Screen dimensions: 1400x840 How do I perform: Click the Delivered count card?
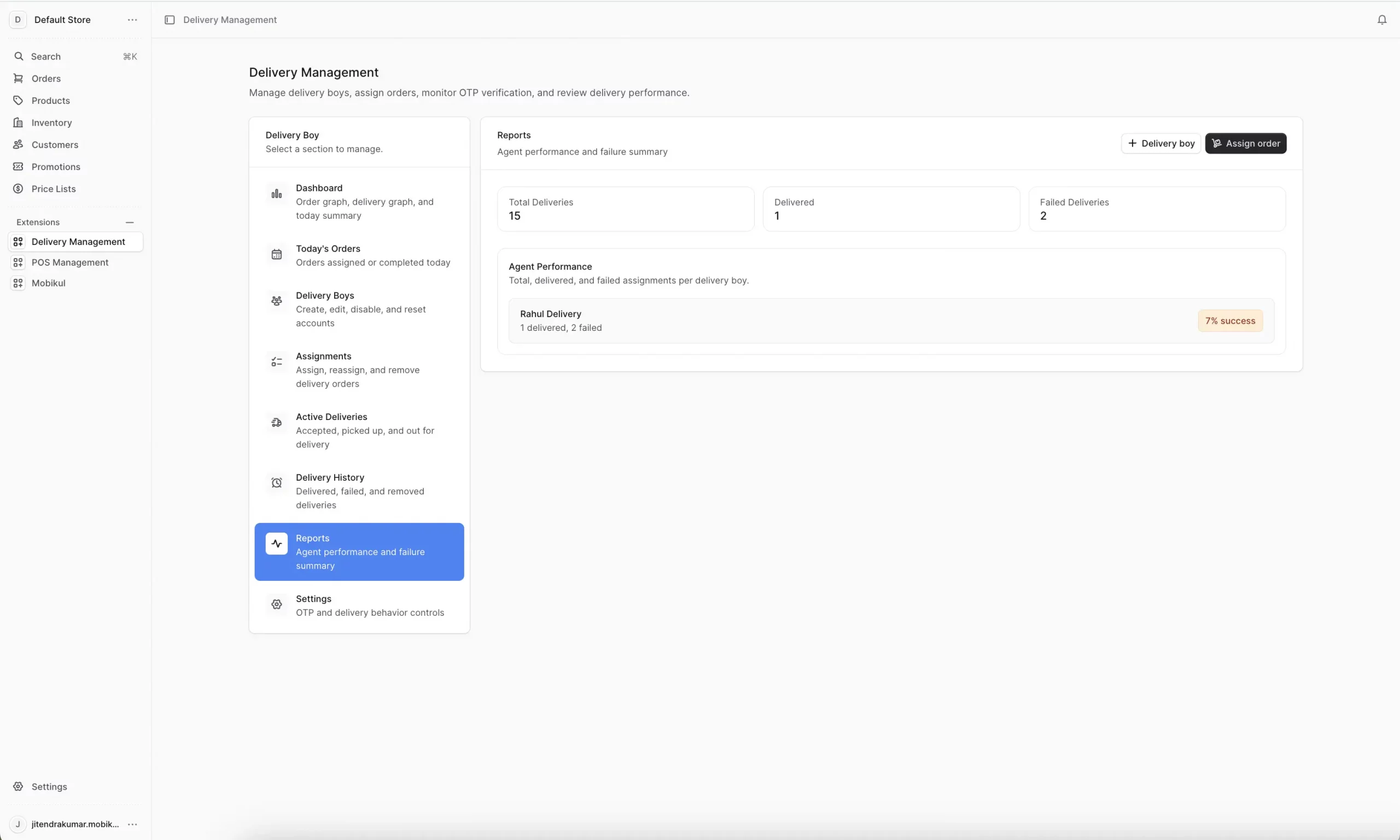[891, 209]
